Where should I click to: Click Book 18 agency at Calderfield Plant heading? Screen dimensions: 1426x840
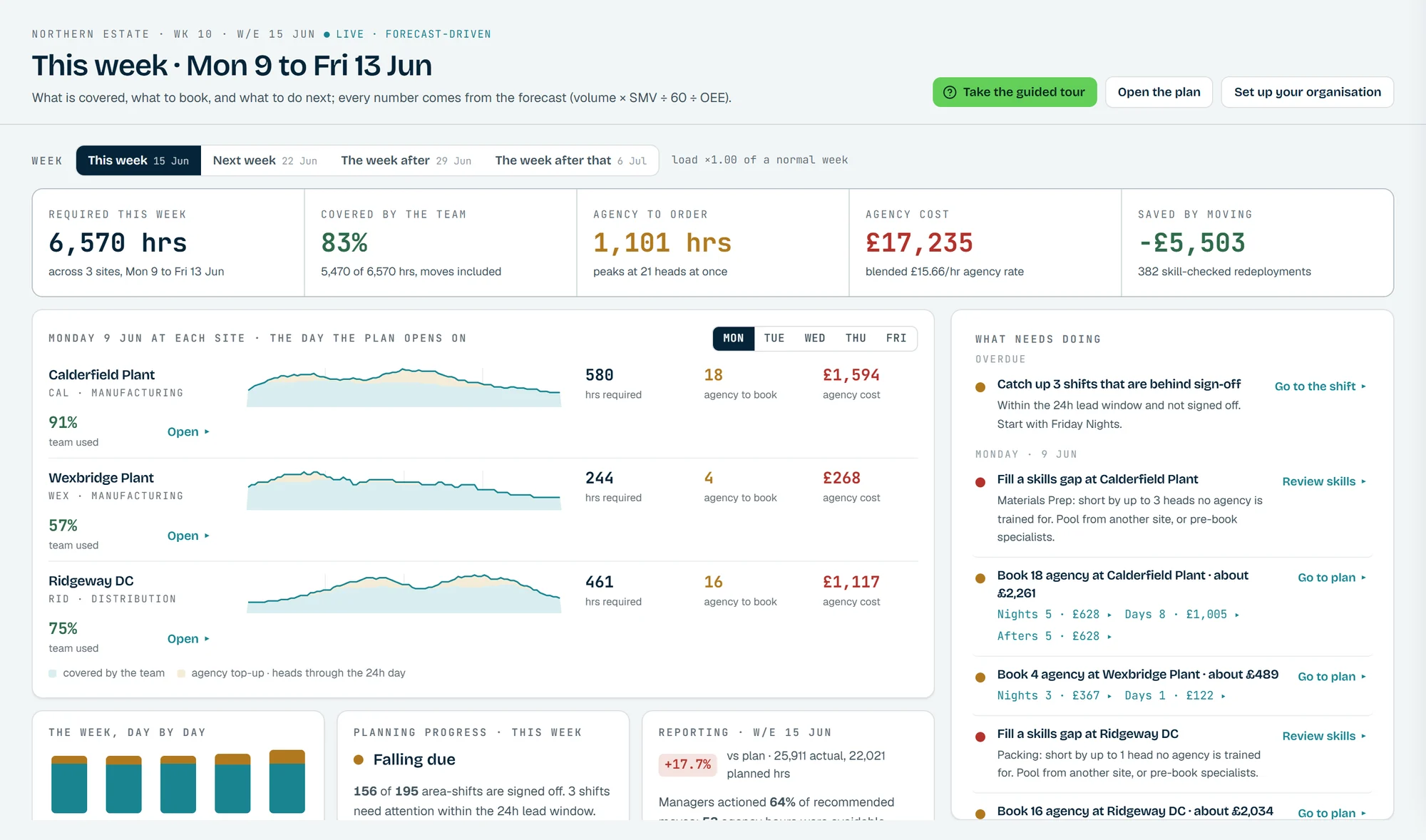[x=1123, y=584]
